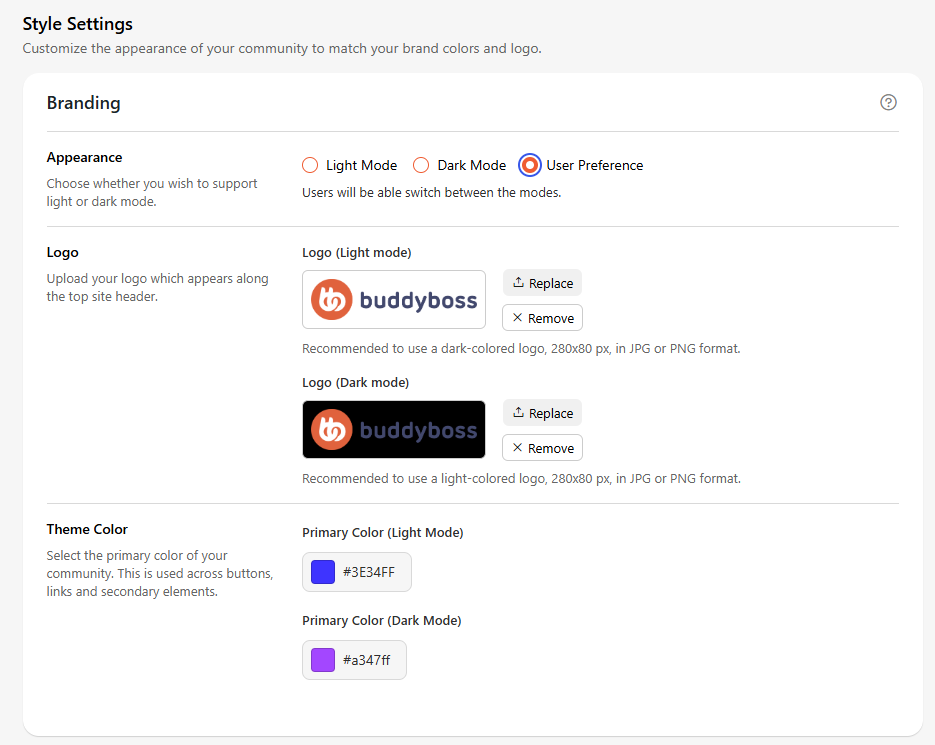Image resolution: width=935 pixels, height=745 pixels.
Task: Remove the light mode logo
Action: tap(542, 318)
